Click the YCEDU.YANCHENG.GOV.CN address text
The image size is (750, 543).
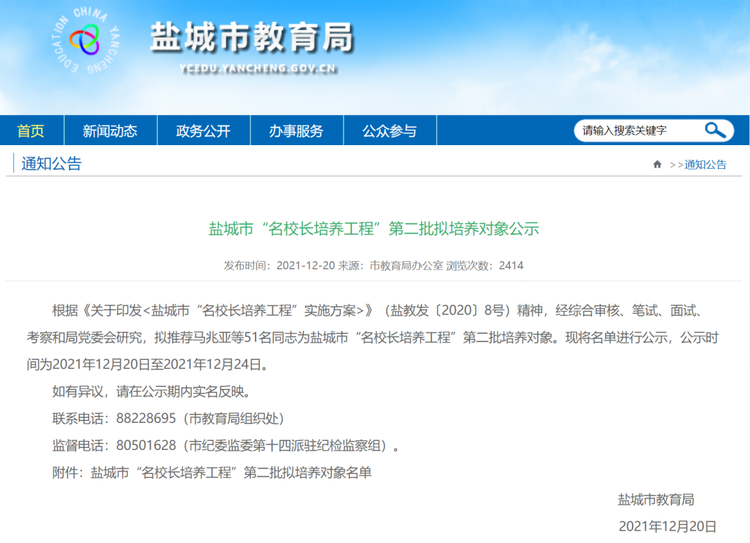click(258, 69)
